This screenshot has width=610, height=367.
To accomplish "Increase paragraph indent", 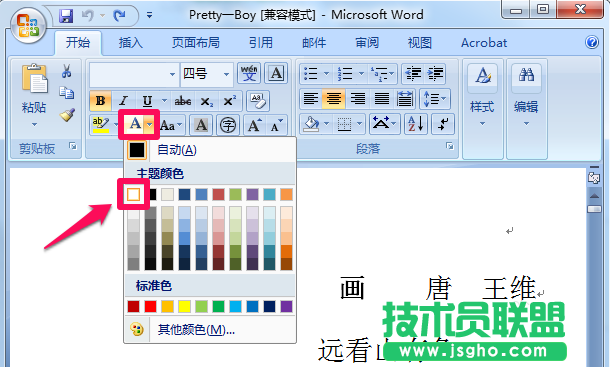I will tap(435, 73).
